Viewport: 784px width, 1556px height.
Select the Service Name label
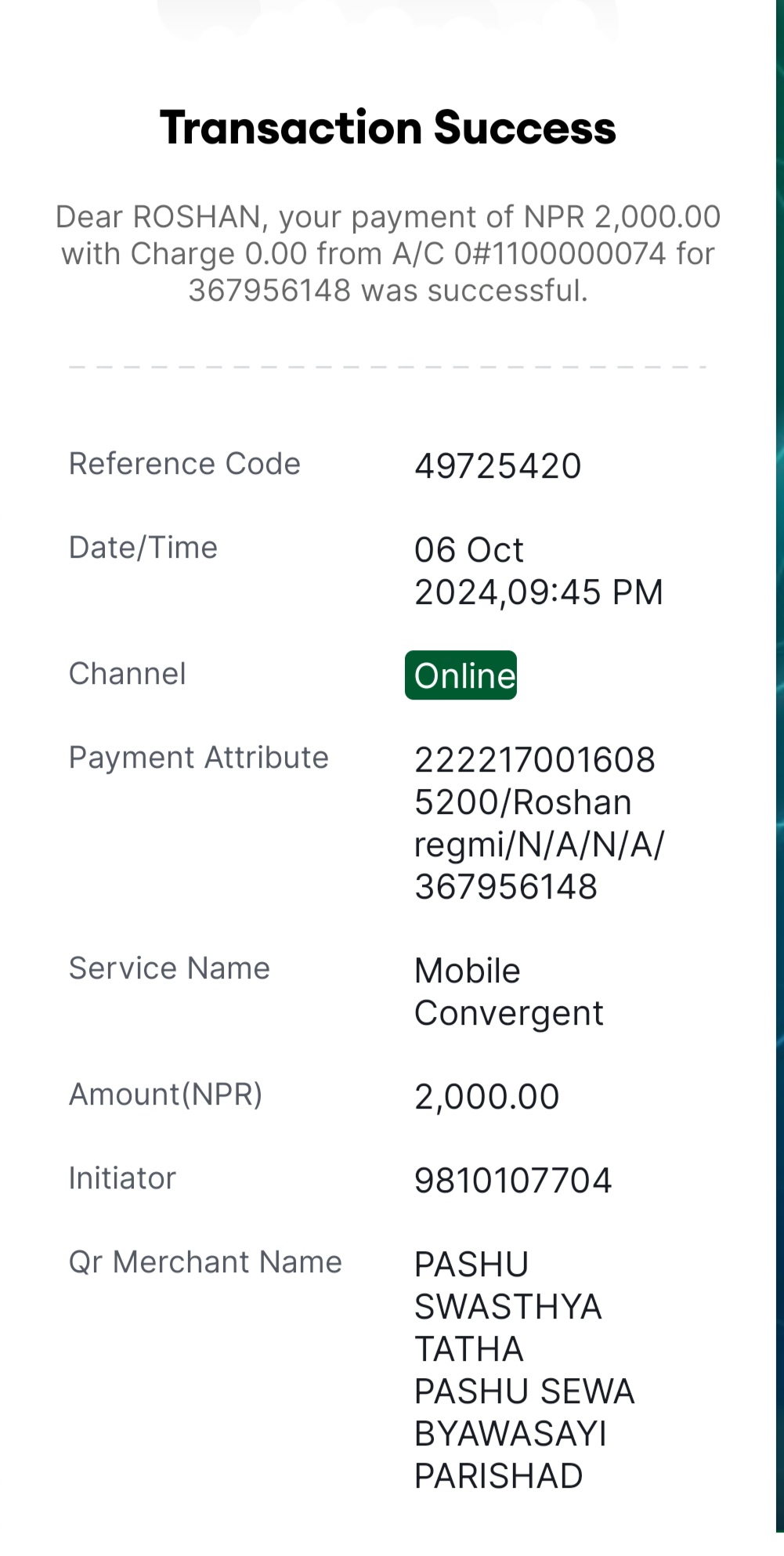pos(169,968)
